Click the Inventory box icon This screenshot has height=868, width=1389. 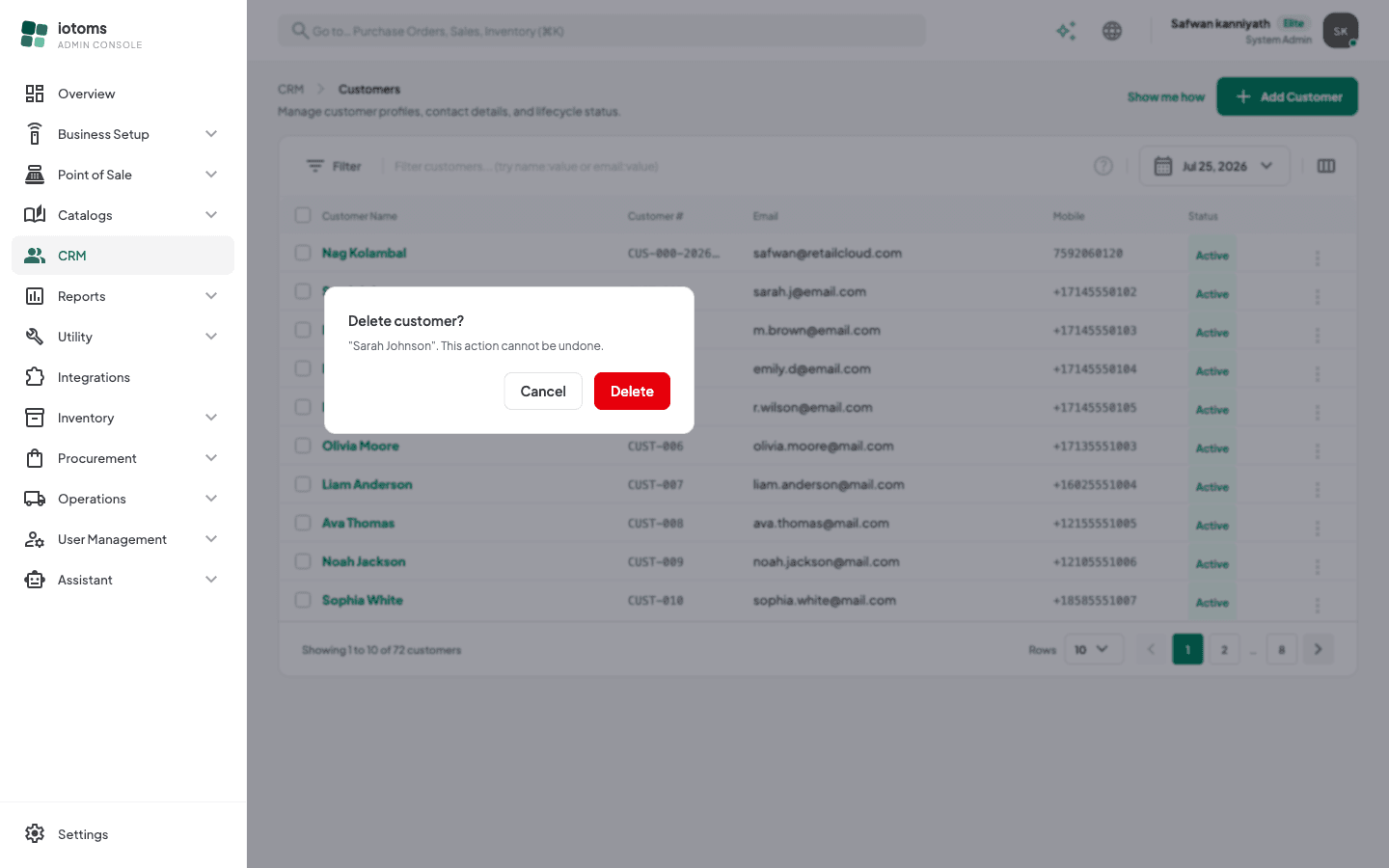[x=35, y=418]
